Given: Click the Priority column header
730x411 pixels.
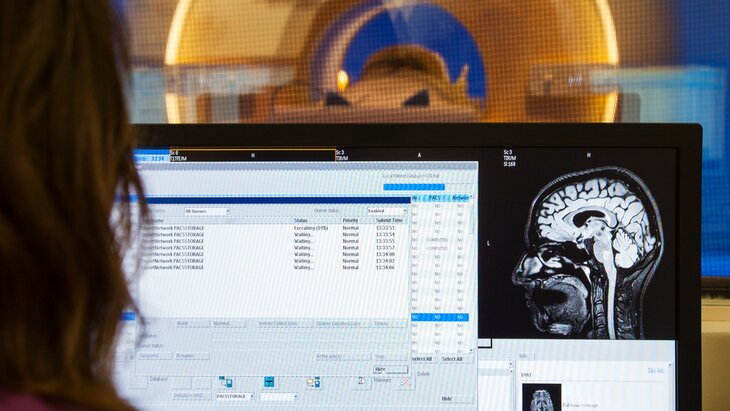Looking at the screenshot, I should coord(350,220).
